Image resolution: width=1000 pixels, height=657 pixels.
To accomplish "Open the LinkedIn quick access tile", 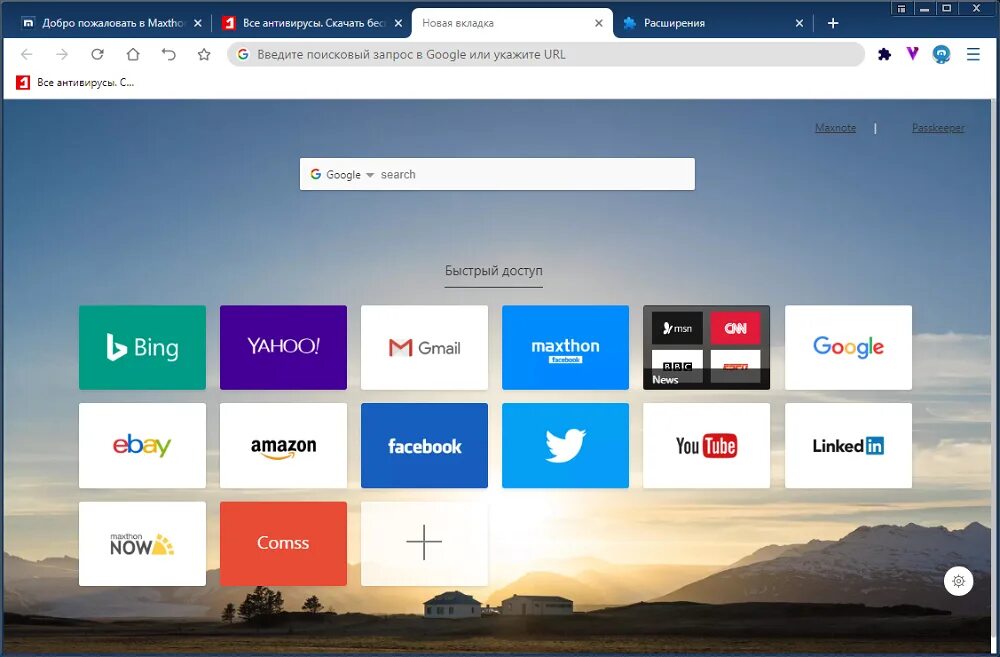I will (x=848, y=445).
